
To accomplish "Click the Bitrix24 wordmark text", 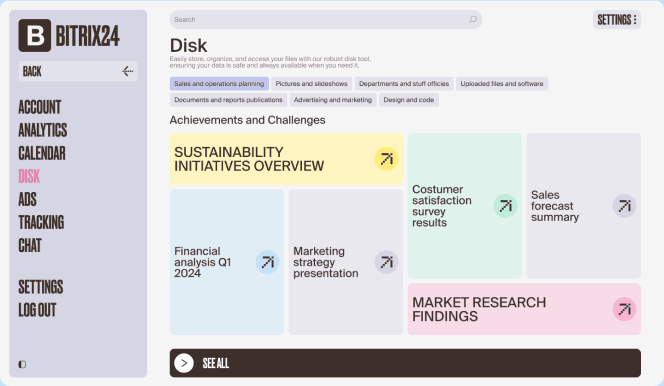I will (88, 36).
